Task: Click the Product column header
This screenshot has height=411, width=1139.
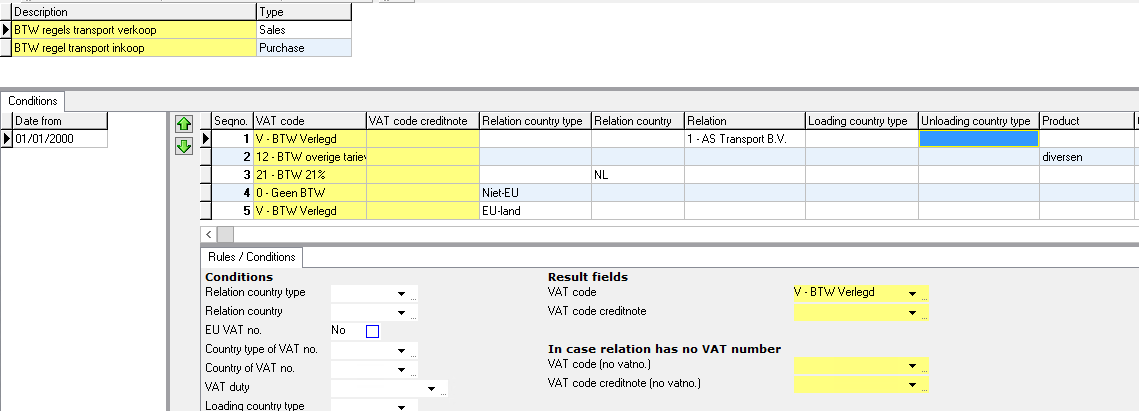Action: tap(1085, 121)
